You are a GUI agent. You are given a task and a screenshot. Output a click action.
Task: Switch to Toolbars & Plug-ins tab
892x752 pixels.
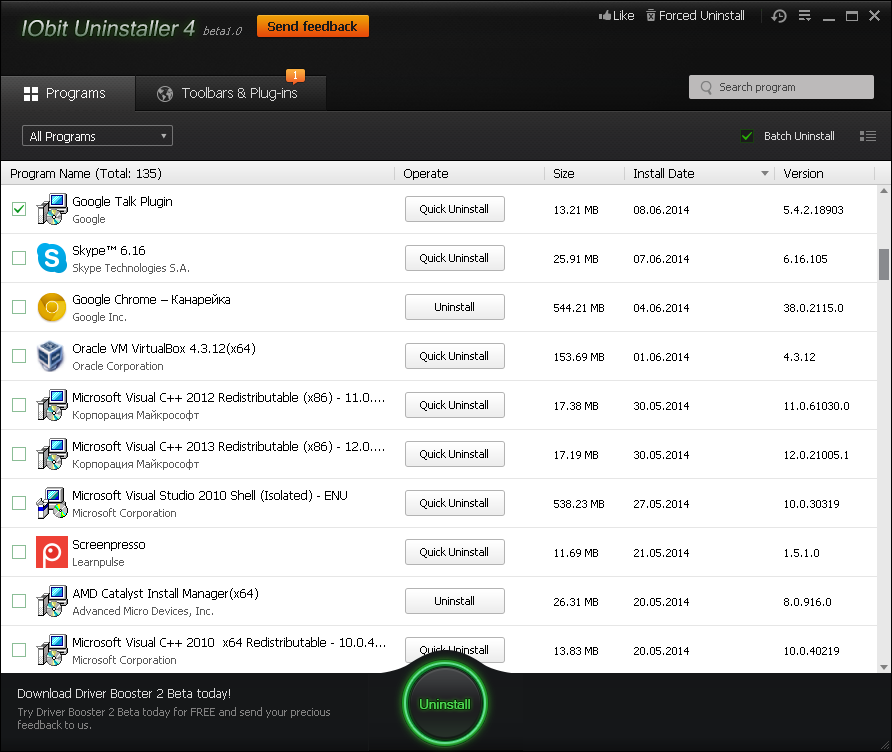click(x=230, y=93)
